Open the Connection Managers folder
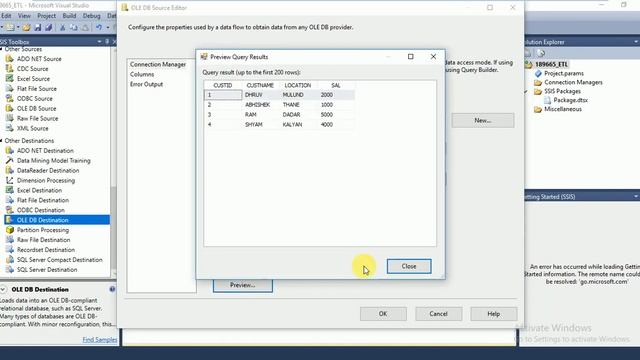 point(573,82)
